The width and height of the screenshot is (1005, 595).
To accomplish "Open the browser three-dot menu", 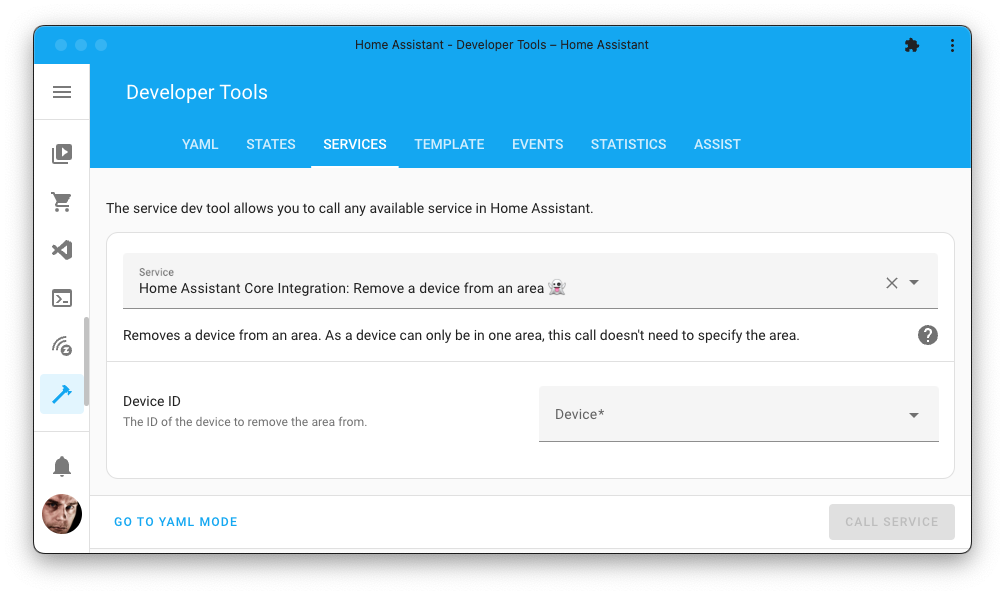I will (952, 45).
